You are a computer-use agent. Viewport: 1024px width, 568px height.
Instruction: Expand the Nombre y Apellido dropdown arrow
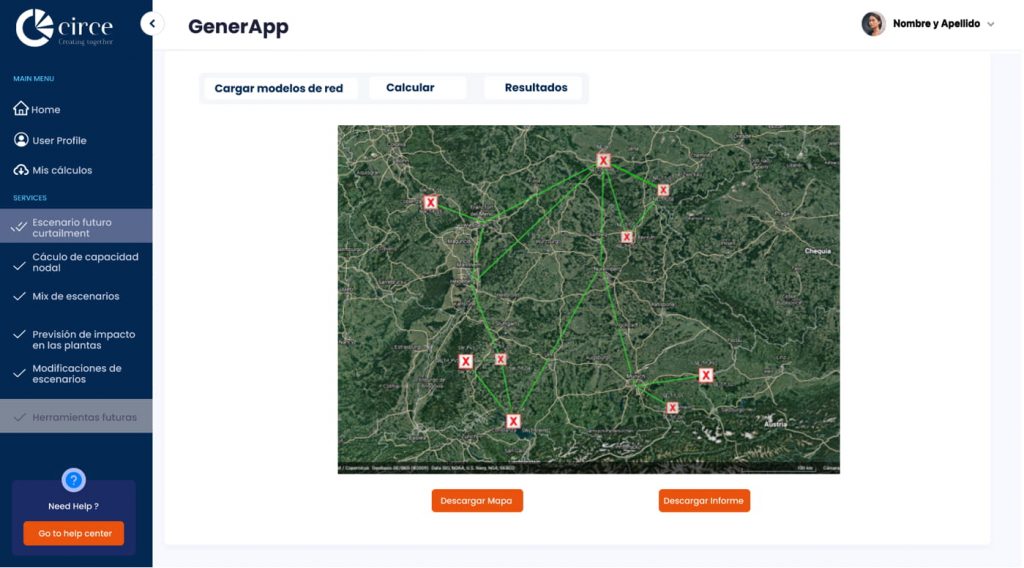coord(991,24)
